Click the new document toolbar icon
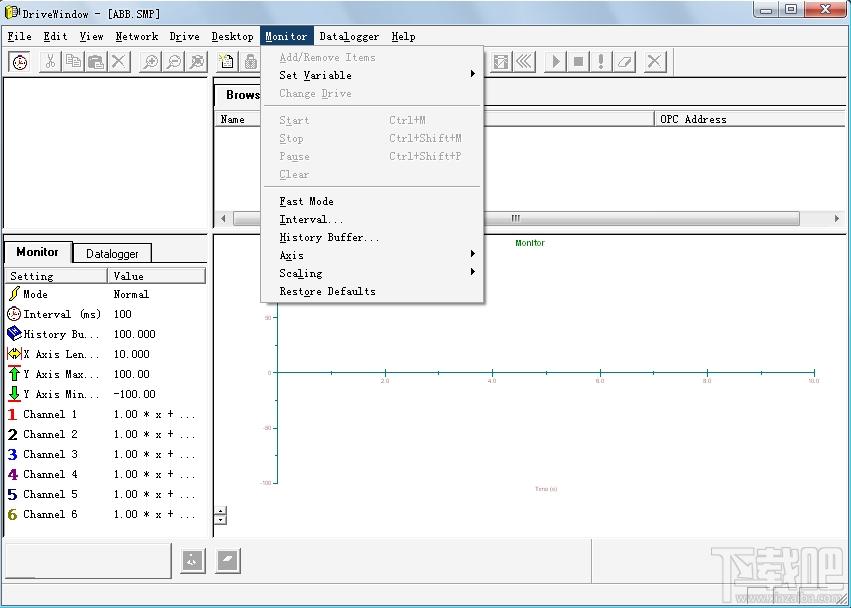This screenshot has height=608, width=851. (x=227, y=62)
